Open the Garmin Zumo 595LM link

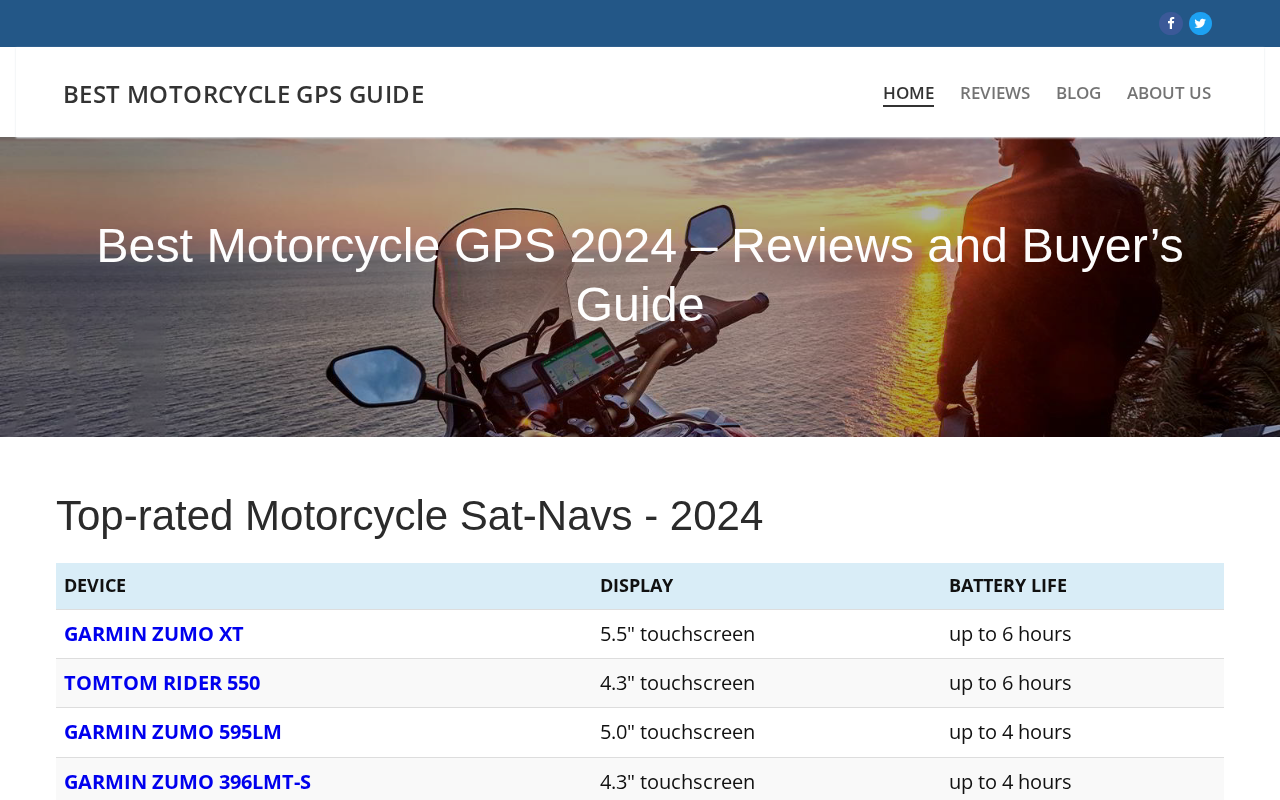pos(173,732)
